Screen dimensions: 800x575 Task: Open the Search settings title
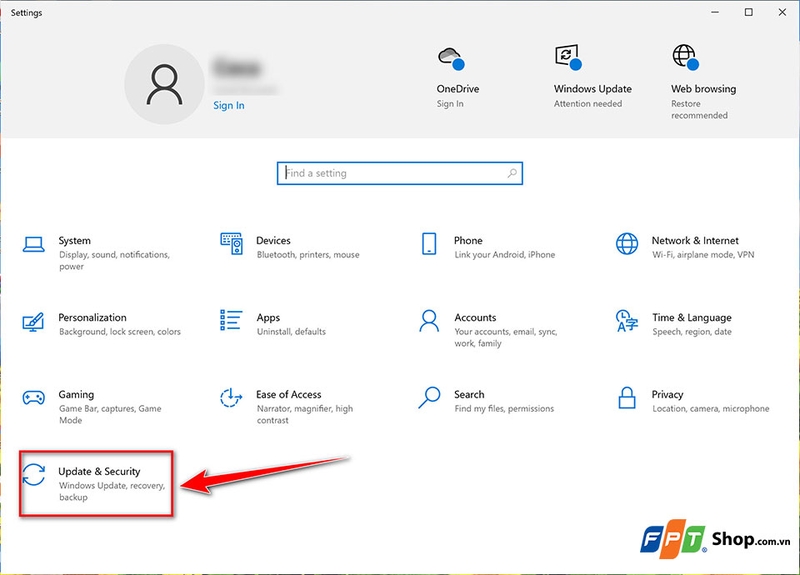click(469, 395)
